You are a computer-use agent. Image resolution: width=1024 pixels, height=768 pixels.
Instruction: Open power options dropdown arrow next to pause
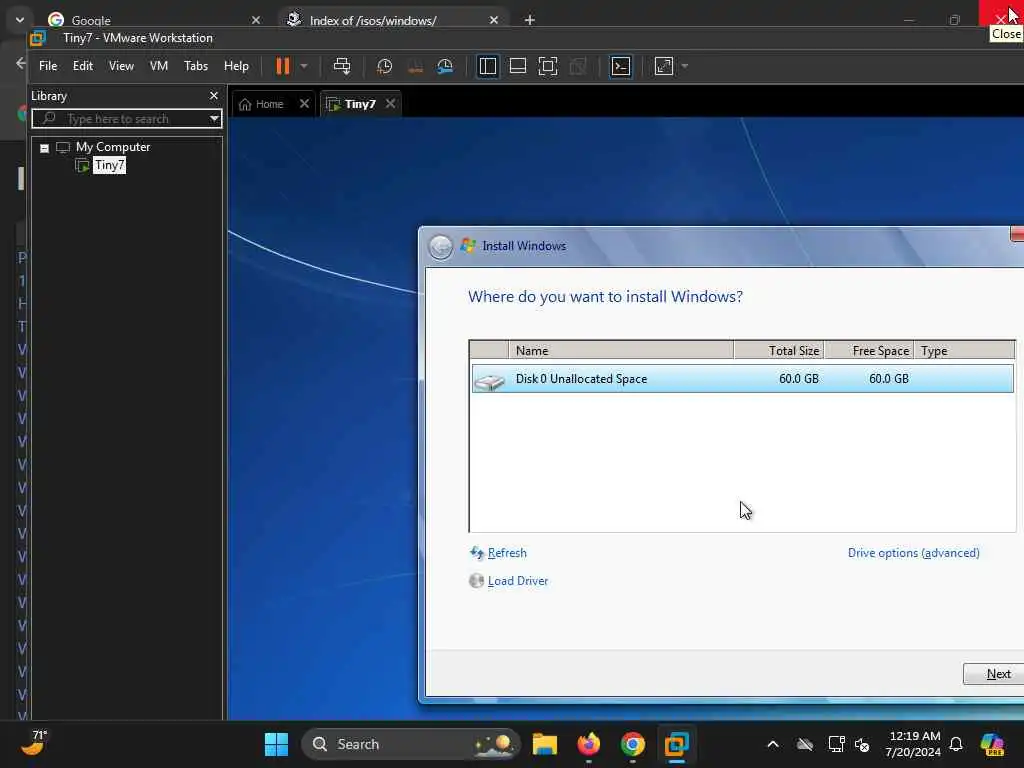[304, 66]
